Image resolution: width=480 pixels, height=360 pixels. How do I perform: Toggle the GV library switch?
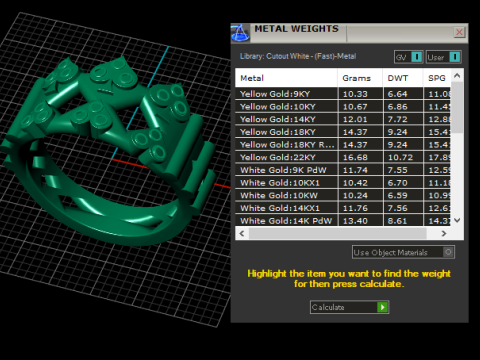[x=408, y=57]
